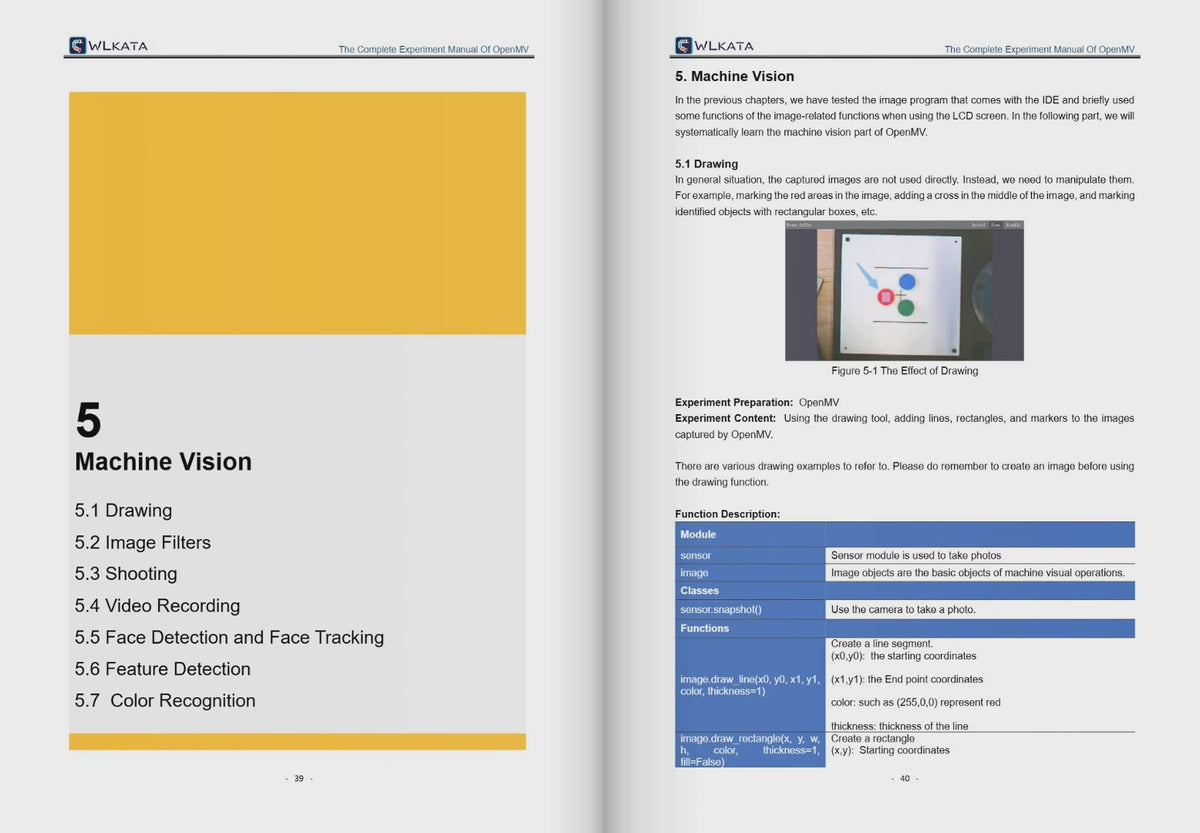This screenshot has width=1200, height=833.
Task: Click the green circle in the figure
Action: click(x=906, y=308)
